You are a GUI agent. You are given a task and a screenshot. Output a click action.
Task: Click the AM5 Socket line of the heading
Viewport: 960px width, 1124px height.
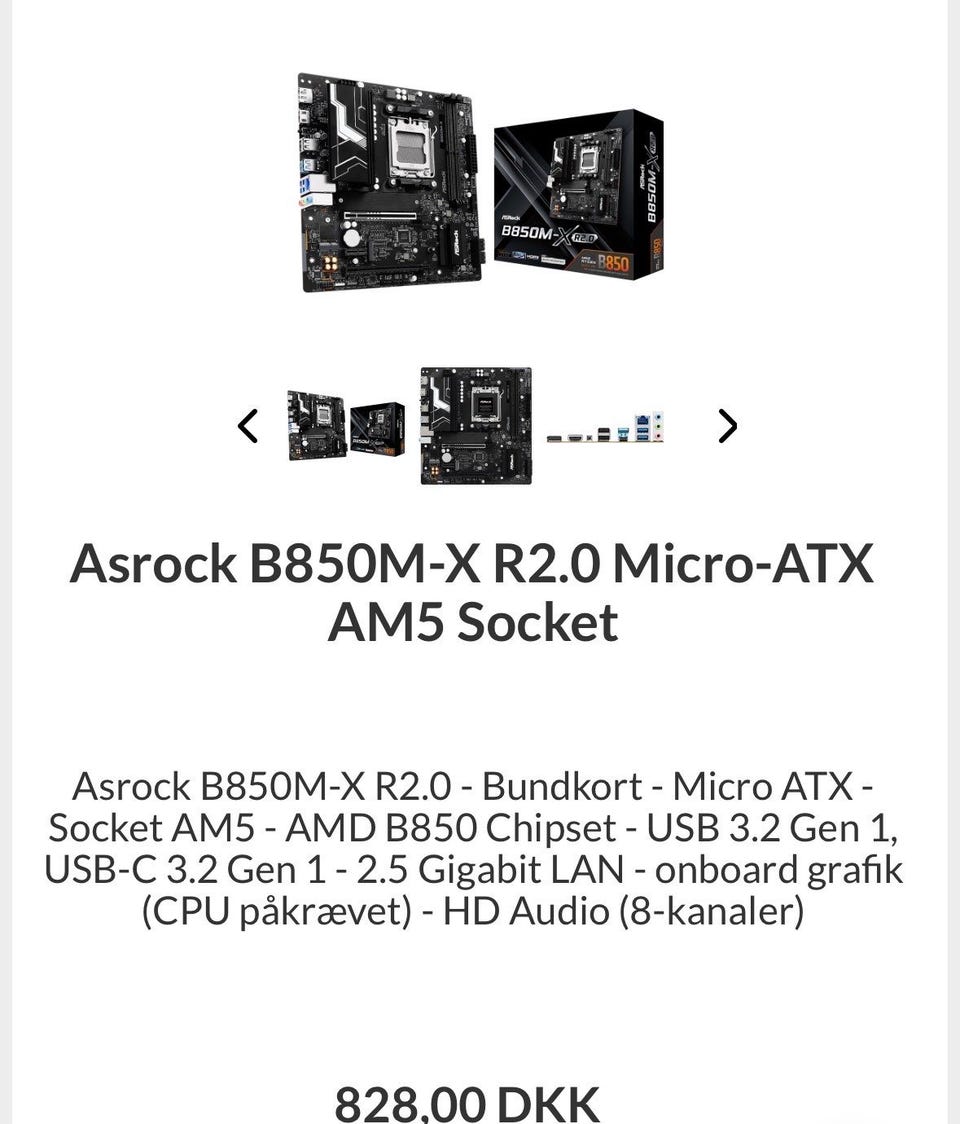point(472,622)
